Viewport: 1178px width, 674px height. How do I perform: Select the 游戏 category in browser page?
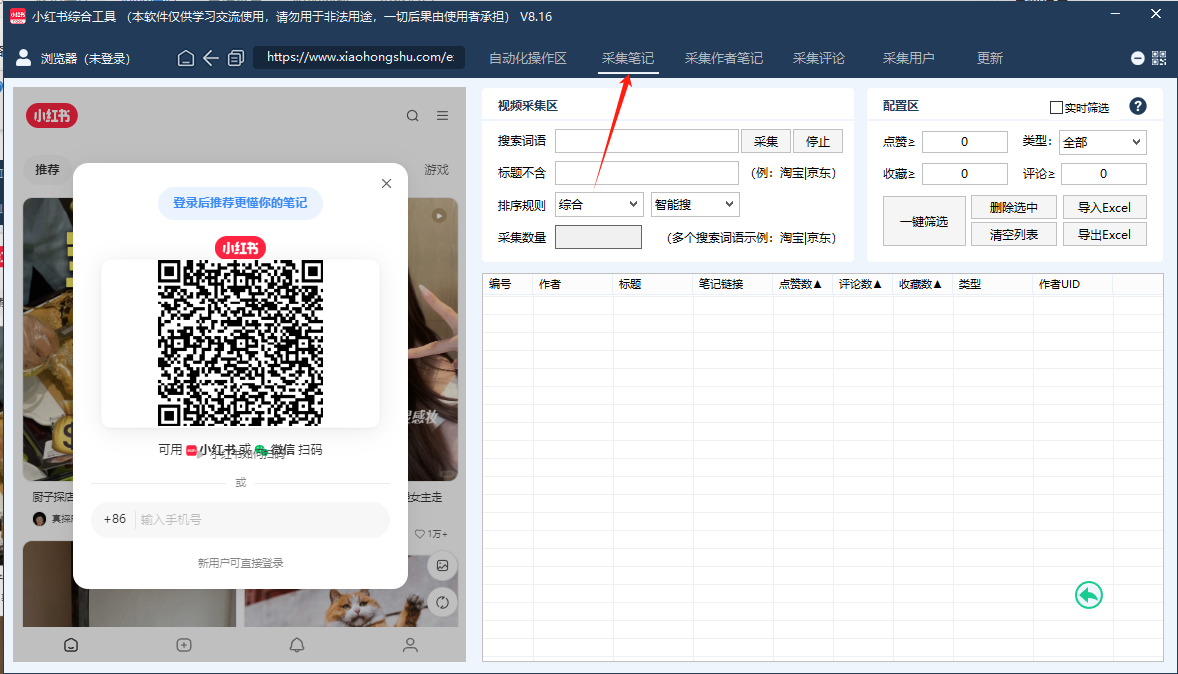click(436, 170)
